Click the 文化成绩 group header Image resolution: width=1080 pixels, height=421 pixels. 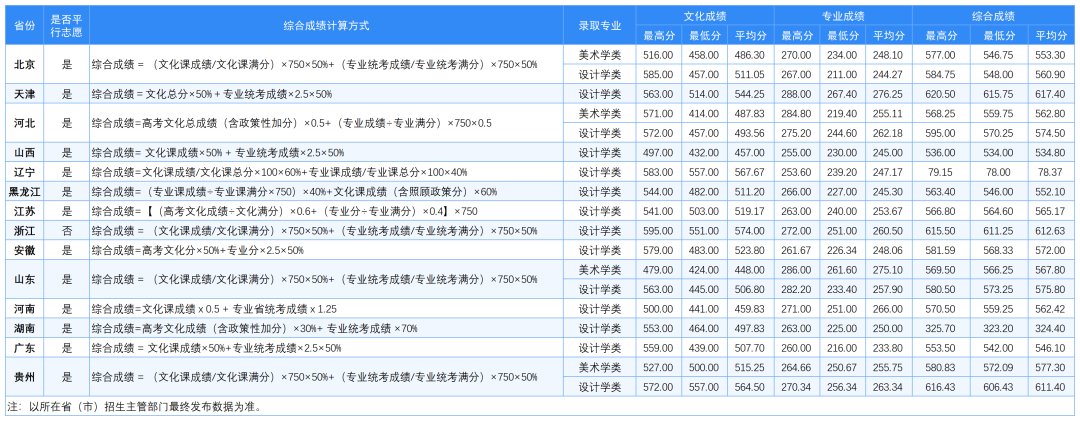[705, 15]
